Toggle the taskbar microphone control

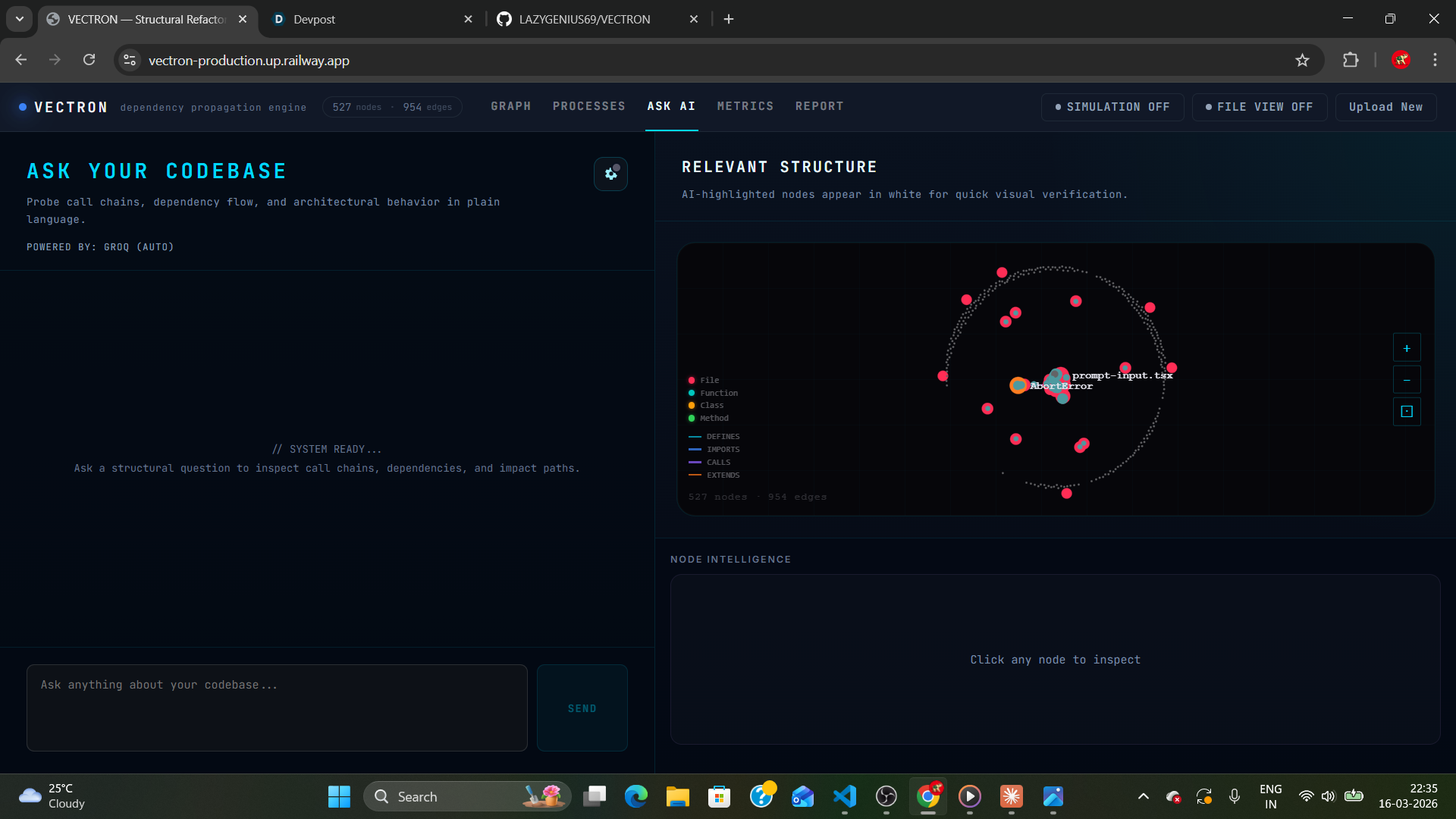pos(1235,796)
